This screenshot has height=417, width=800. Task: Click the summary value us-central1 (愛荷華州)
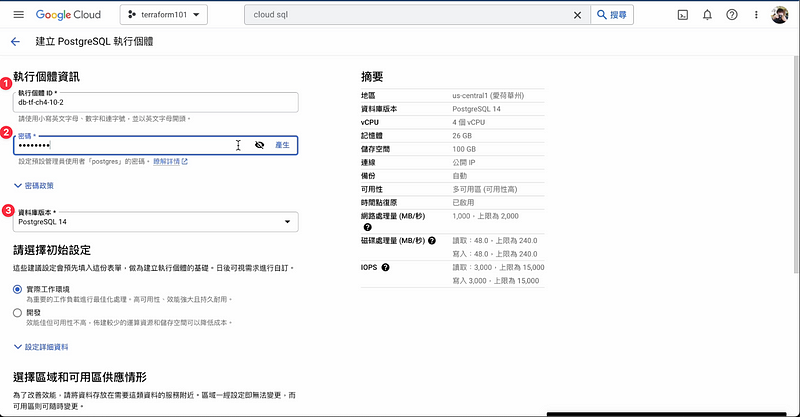point(488,95)
